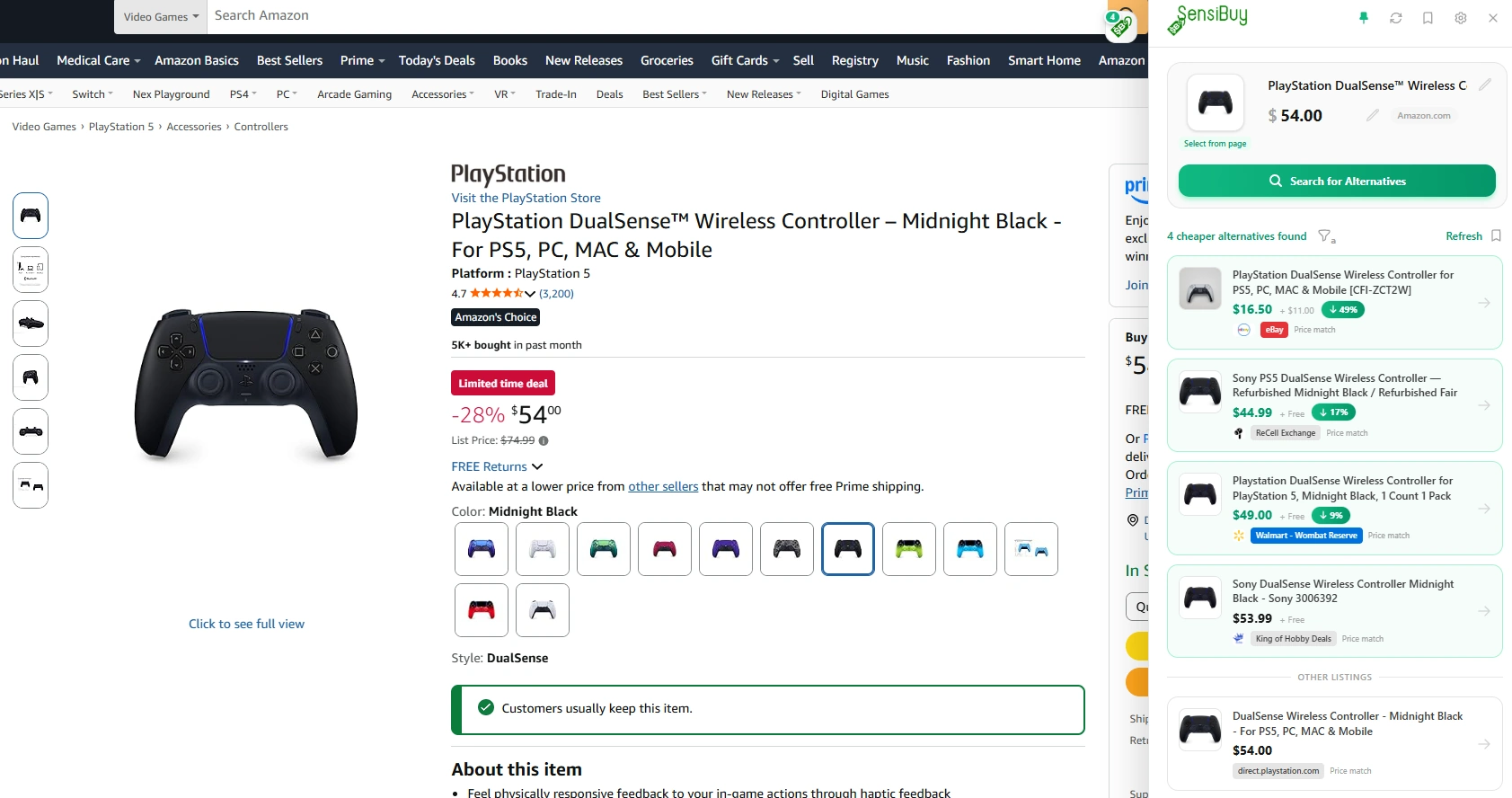Image resolution: width=1512 pixels, height=798 pixels.
Task: Expand the Accessories submenu
Action: tap(443, 94)
